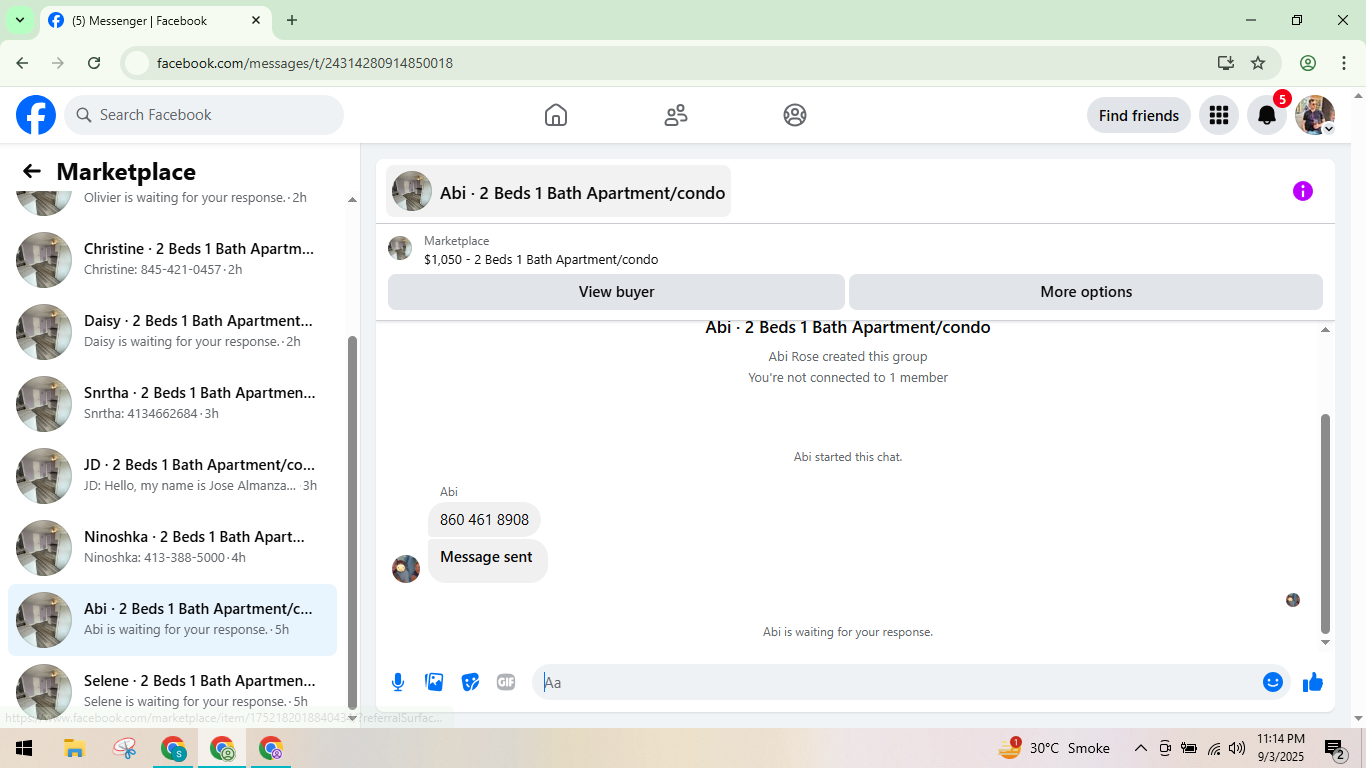
Task: Show hidden system tray icons
Action: point(1141,748)
